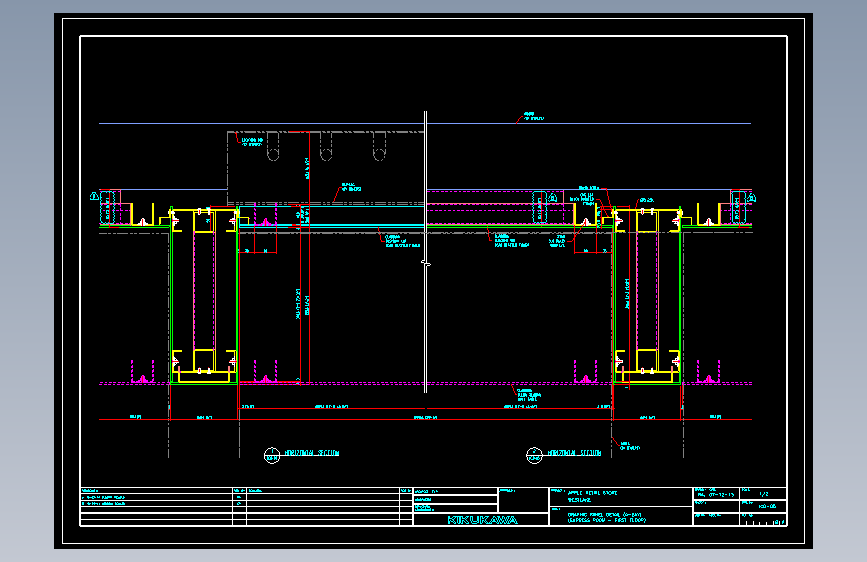The width and height of the screenshot is (867, 562).
Task: Click the revision triangle marker at far left
Action: pos(94,196)
